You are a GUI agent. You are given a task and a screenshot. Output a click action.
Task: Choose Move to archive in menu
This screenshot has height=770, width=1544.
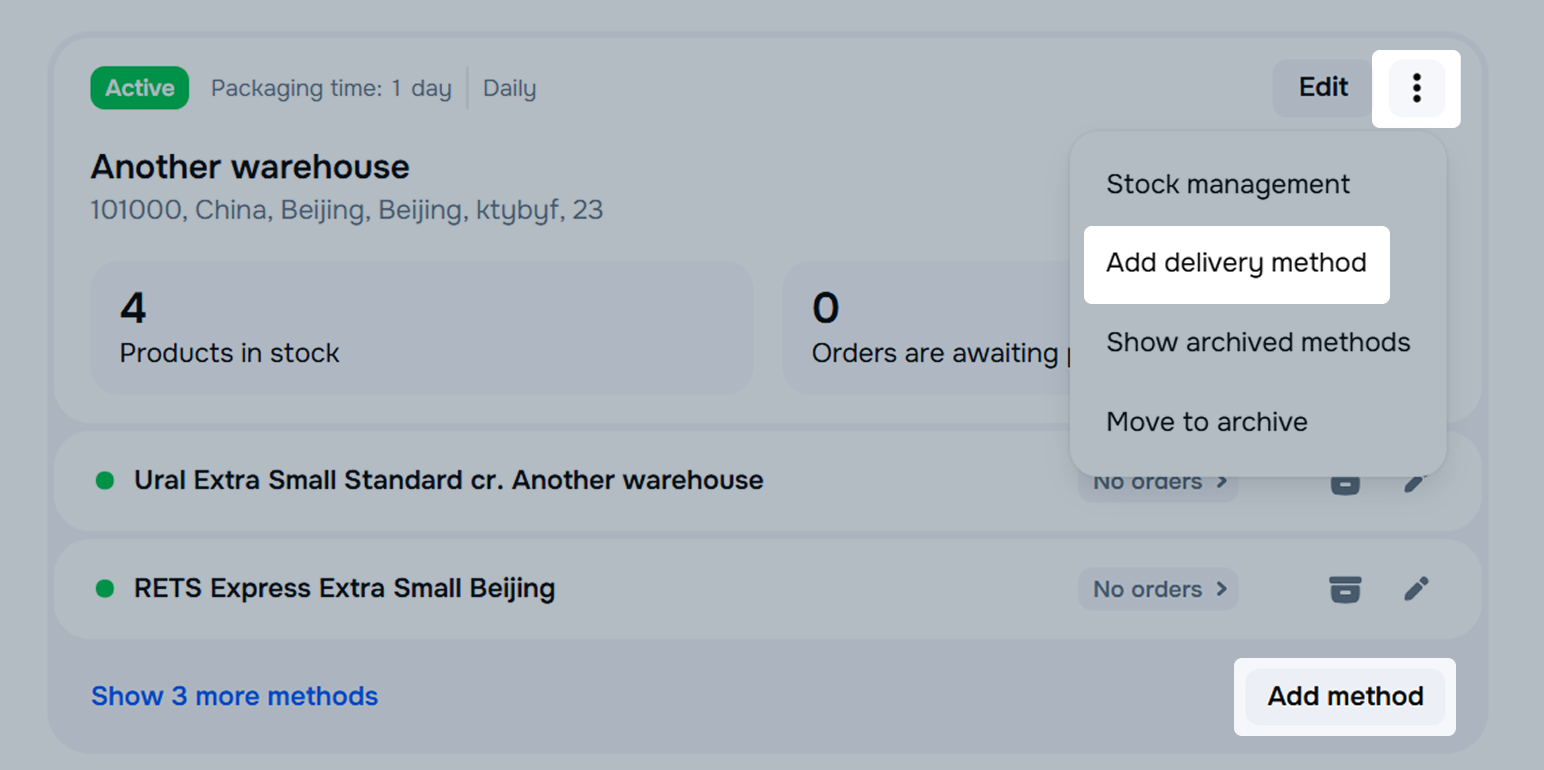tap(1206, 422)
